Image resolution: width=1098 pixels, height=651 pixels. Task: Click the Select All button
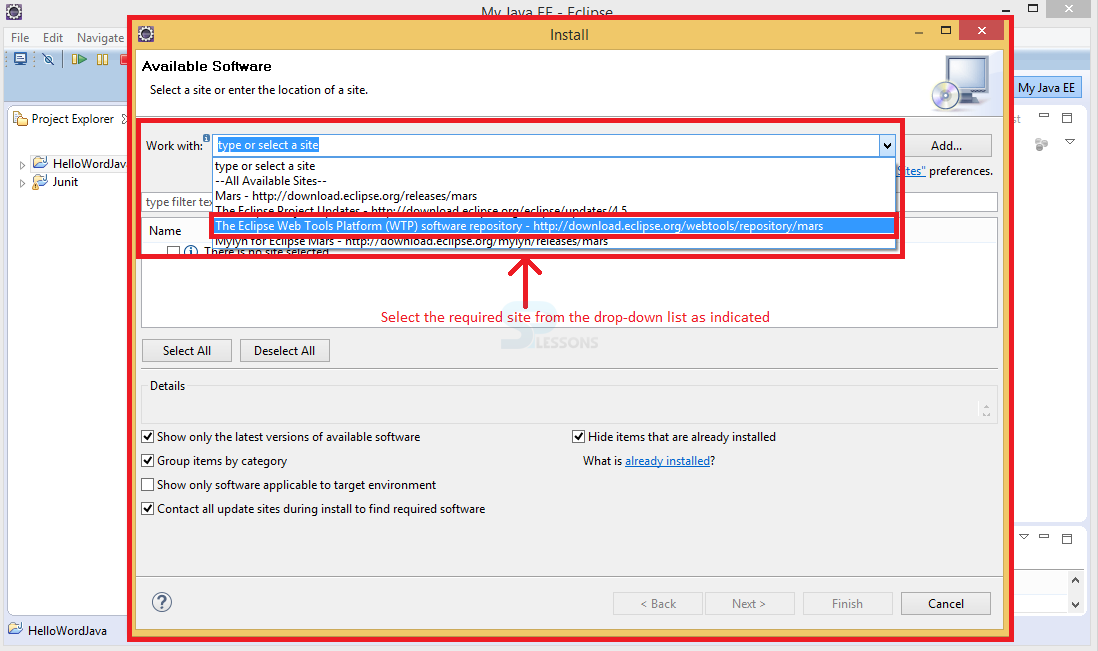point(186,351)
